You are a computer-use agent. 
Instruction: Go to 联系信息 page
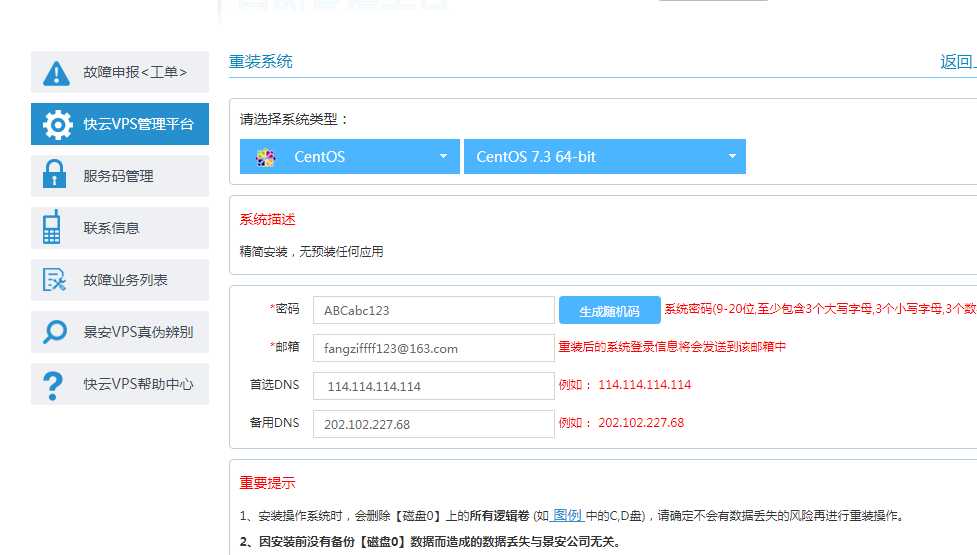tap(120, 228)
